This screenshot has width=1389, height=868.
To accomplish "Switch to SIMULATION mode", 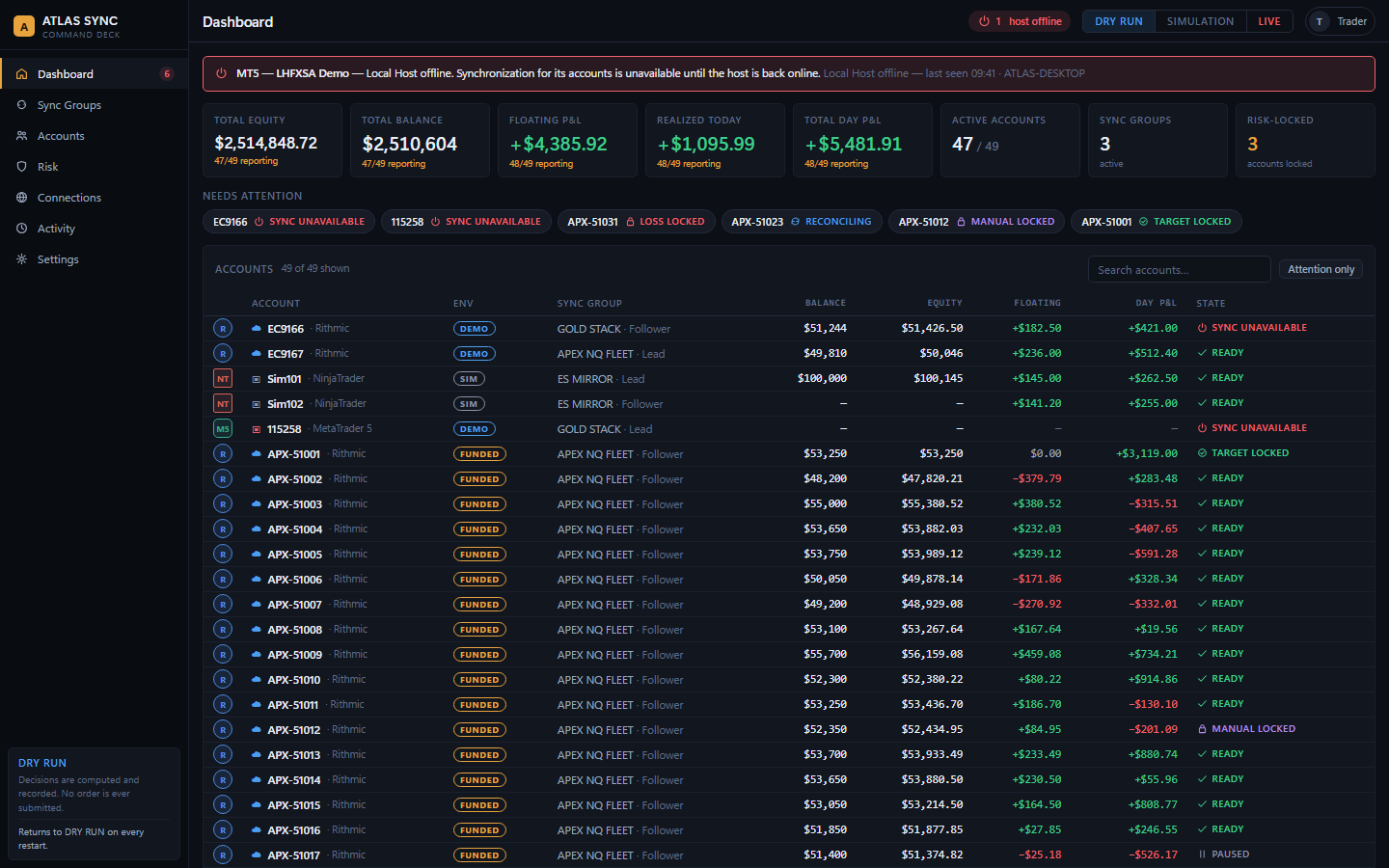I will [x=1200, y=21].
